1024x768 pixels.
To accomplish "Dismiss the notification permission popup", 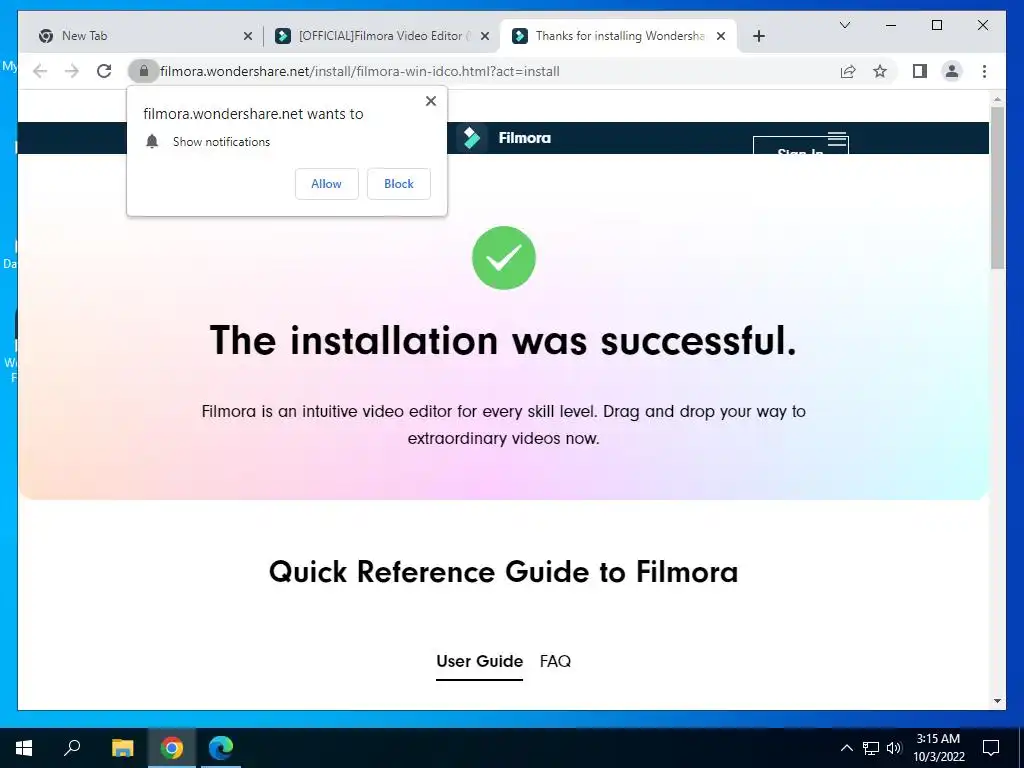I will click(x=430, y=101).
